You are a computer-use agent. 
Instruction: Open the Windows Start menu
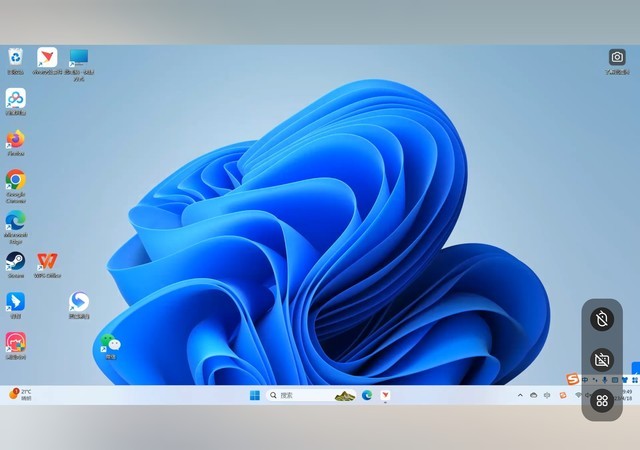[255, 395]
